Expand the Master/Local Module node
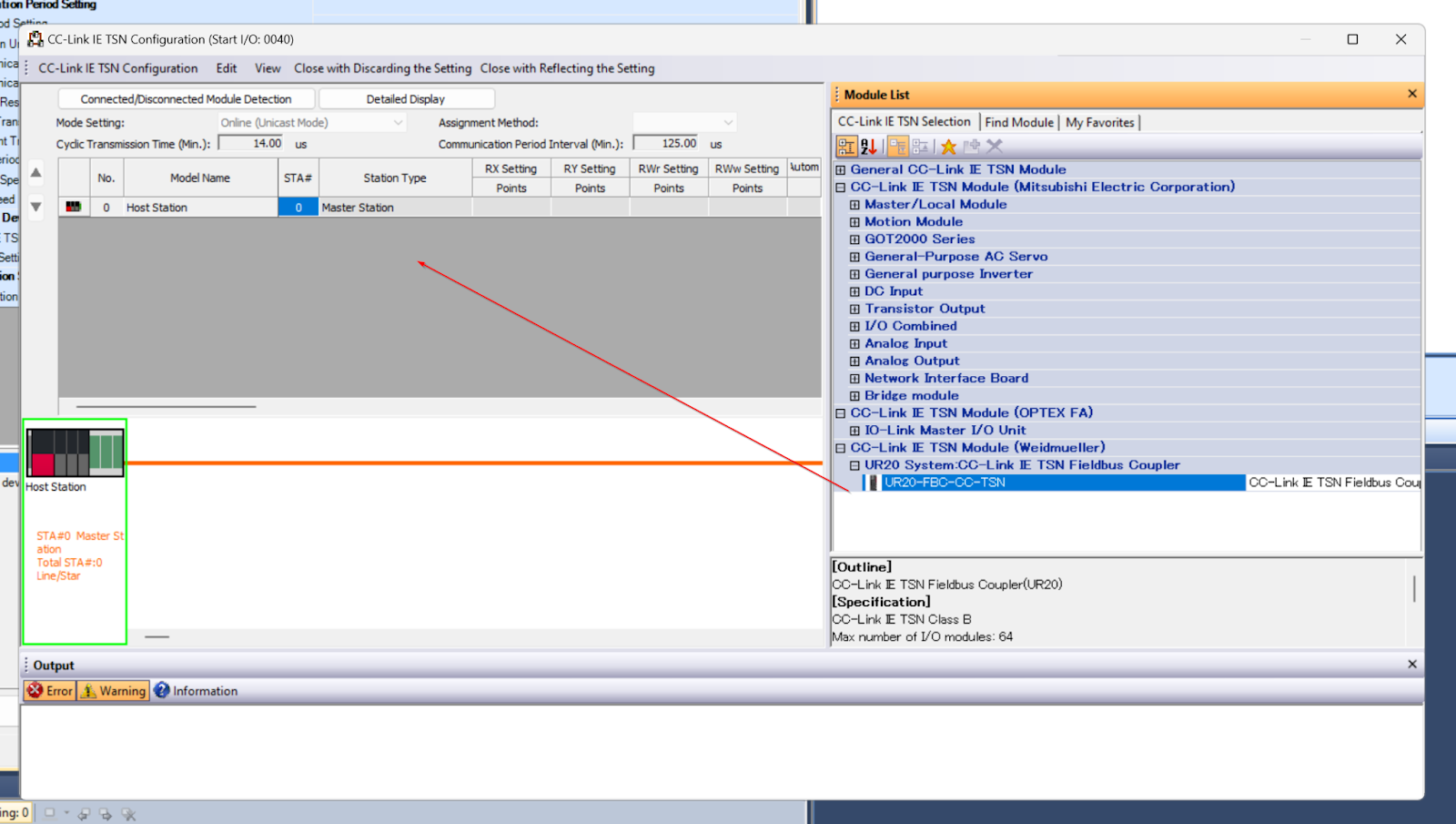The image size is (1456, 824). (854, 205)
